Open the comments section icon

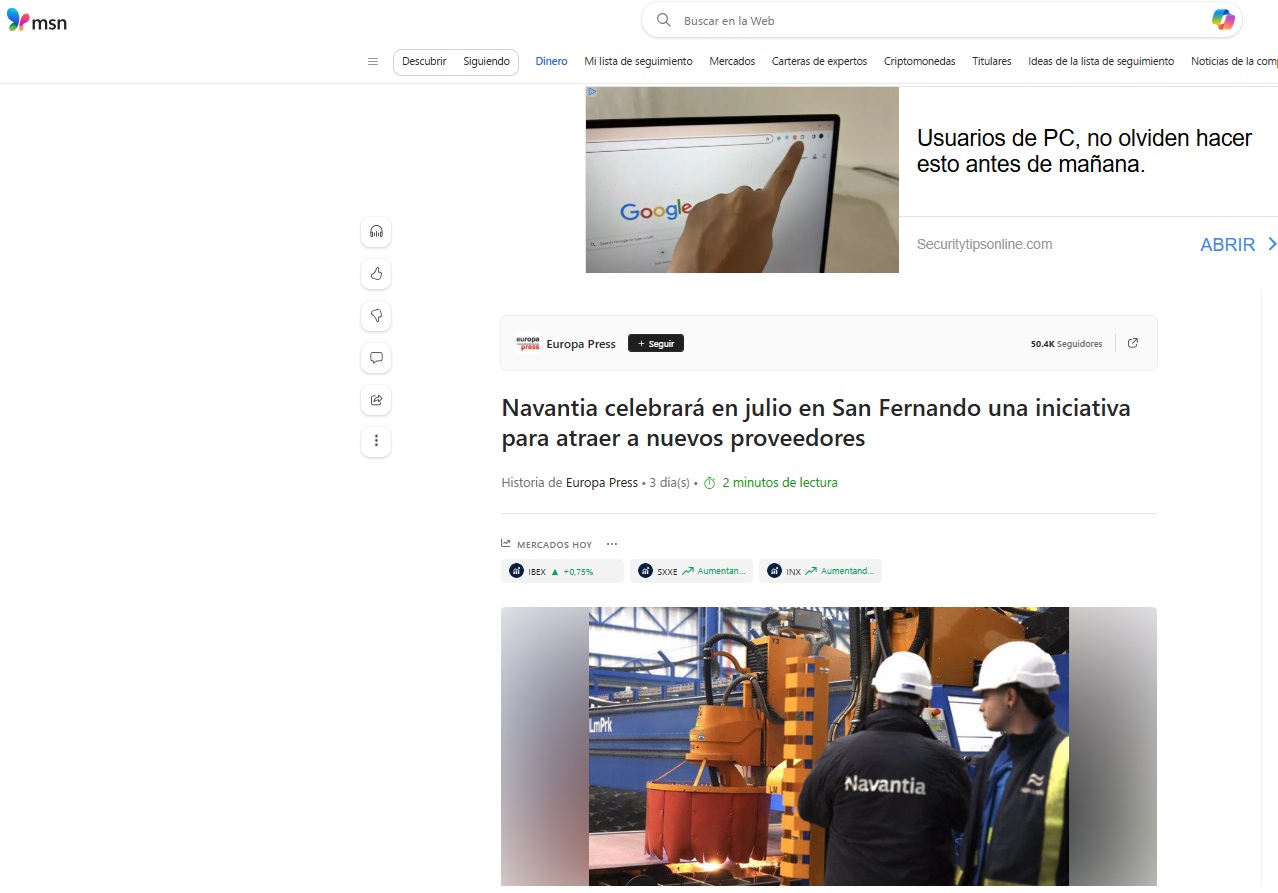(376, 358)
